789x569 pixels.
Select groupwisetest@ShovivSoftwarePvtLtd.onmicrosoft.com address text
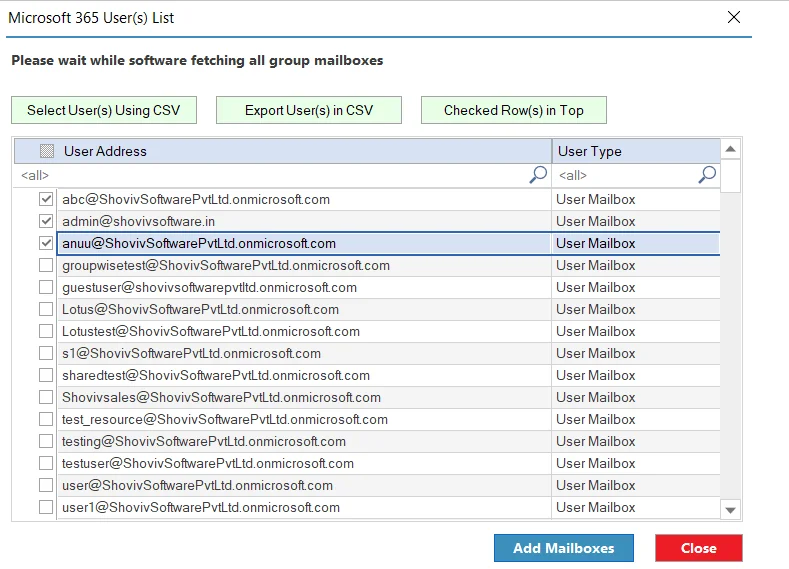click(x=226, y=265)
